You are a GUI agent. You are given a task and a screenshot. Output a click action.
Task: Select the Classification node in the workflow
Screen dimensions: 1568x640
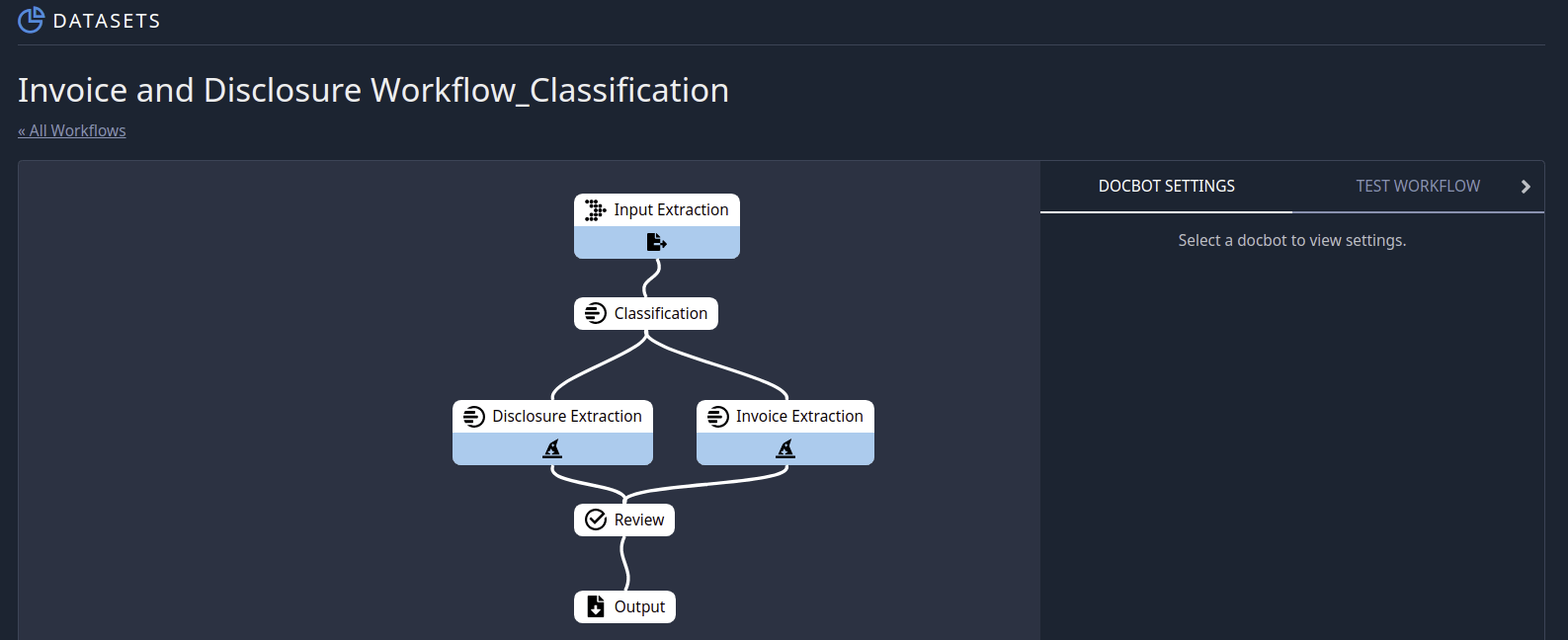coord(646,313)
